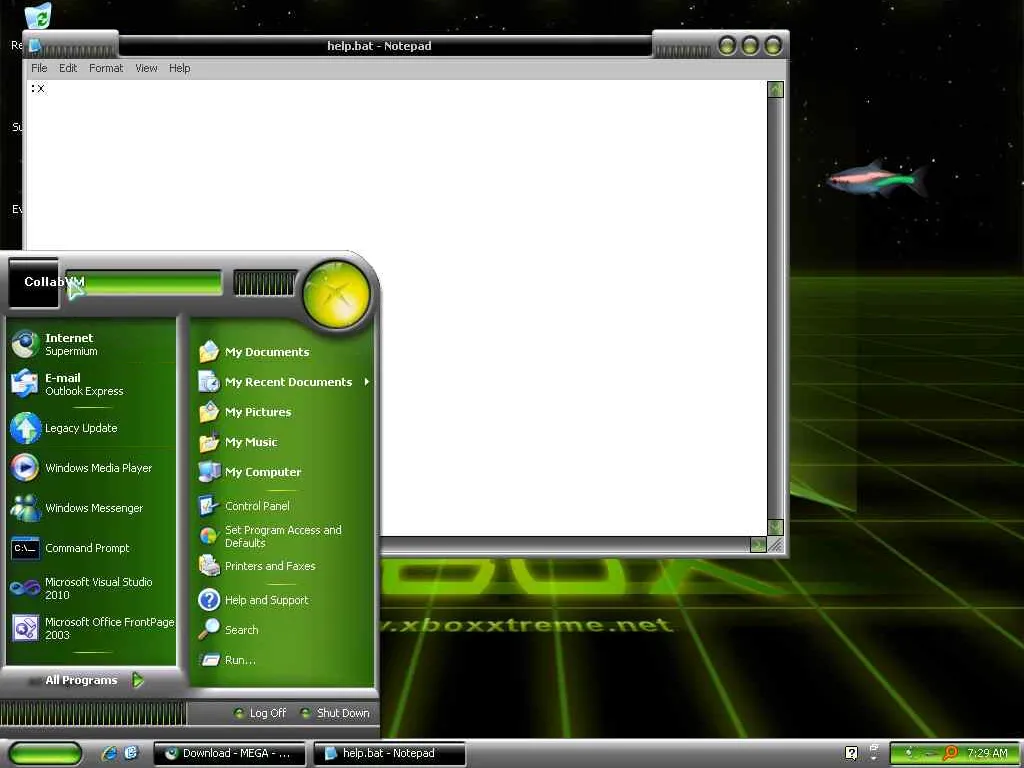Image resolution: width=1024 pixels, height=768 pixels.
Task: Open Help and Support
Action: [x=283, y=600]
